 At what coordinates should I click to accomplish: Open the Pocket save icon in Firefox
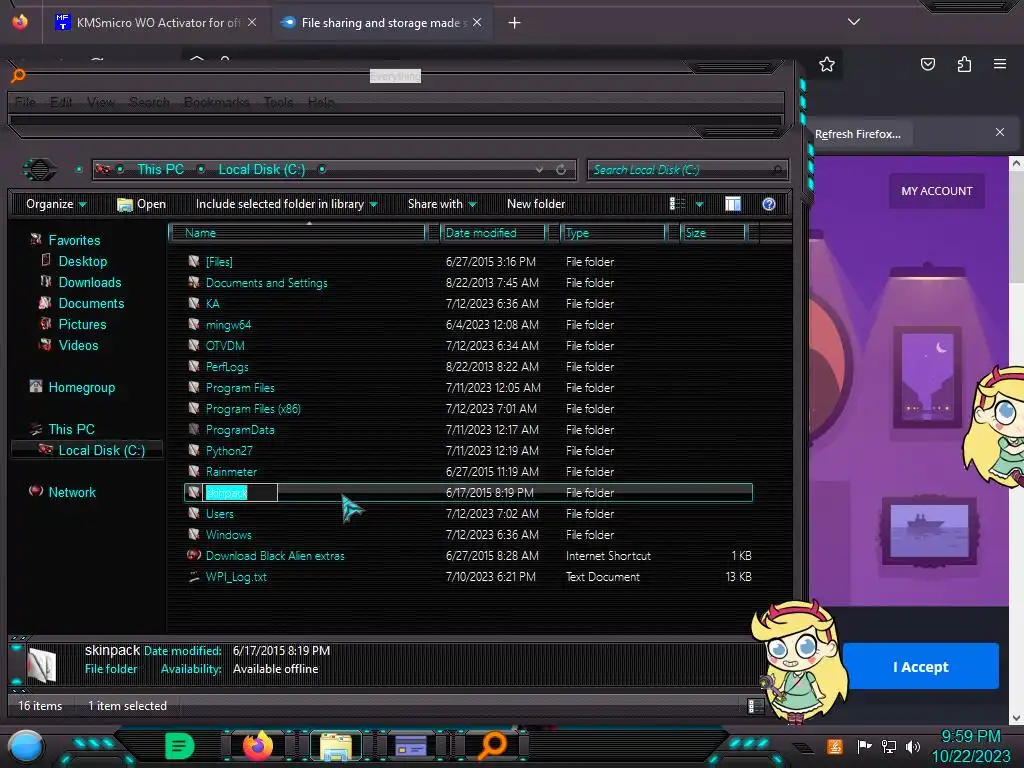tap(927, 64)
